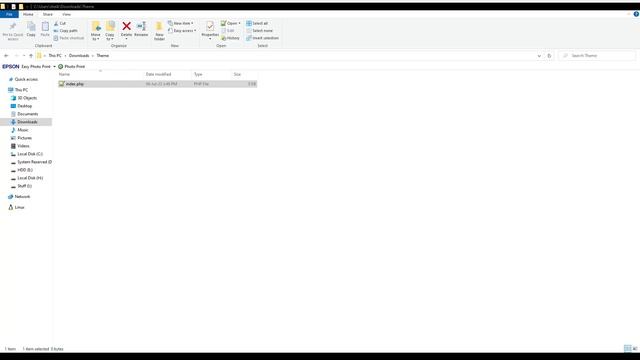
Task: Switch to large icons view in status bar
Action: tap(635, 348)
